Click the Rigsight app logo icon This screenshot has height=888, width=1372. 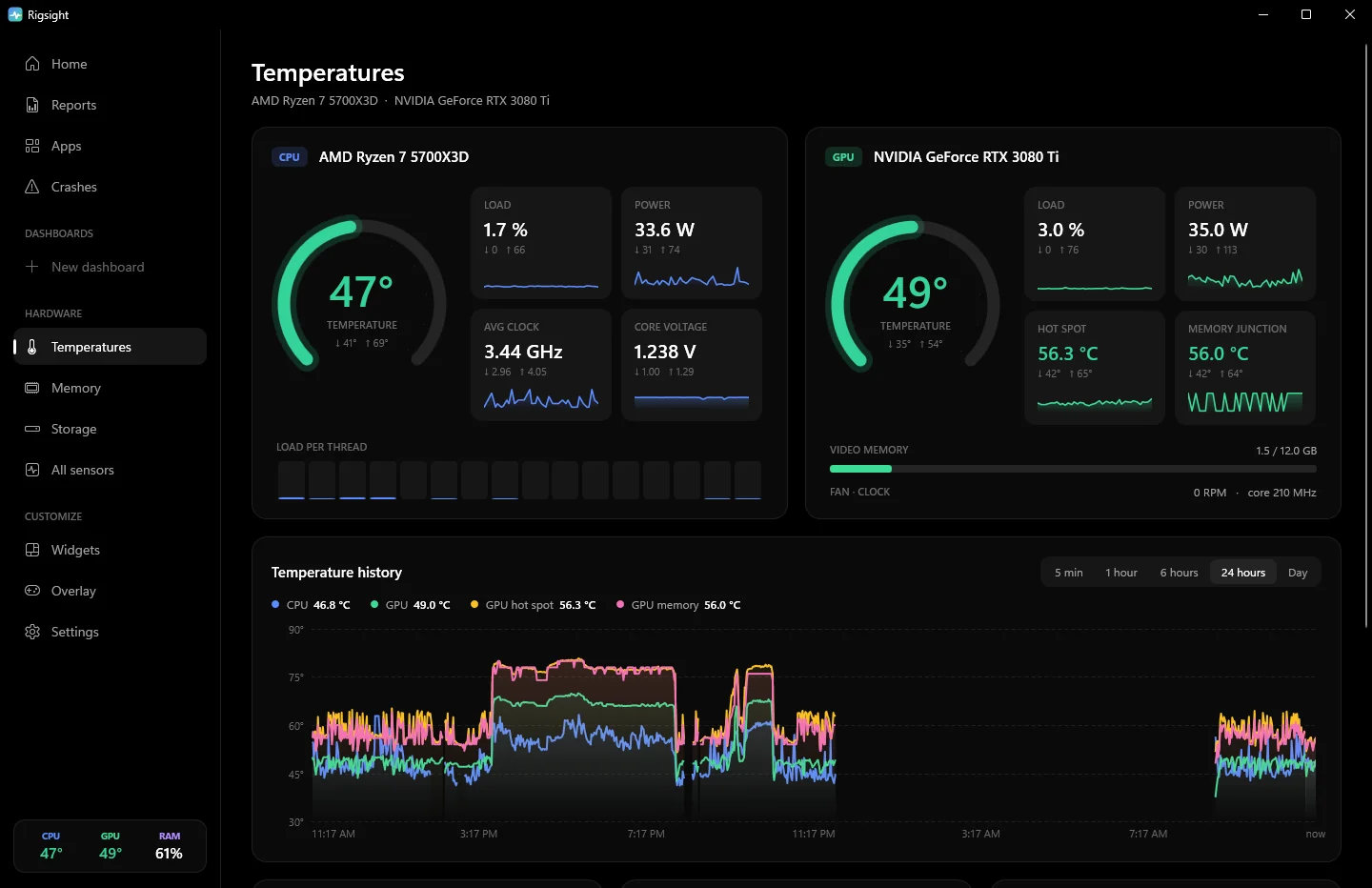15,14
